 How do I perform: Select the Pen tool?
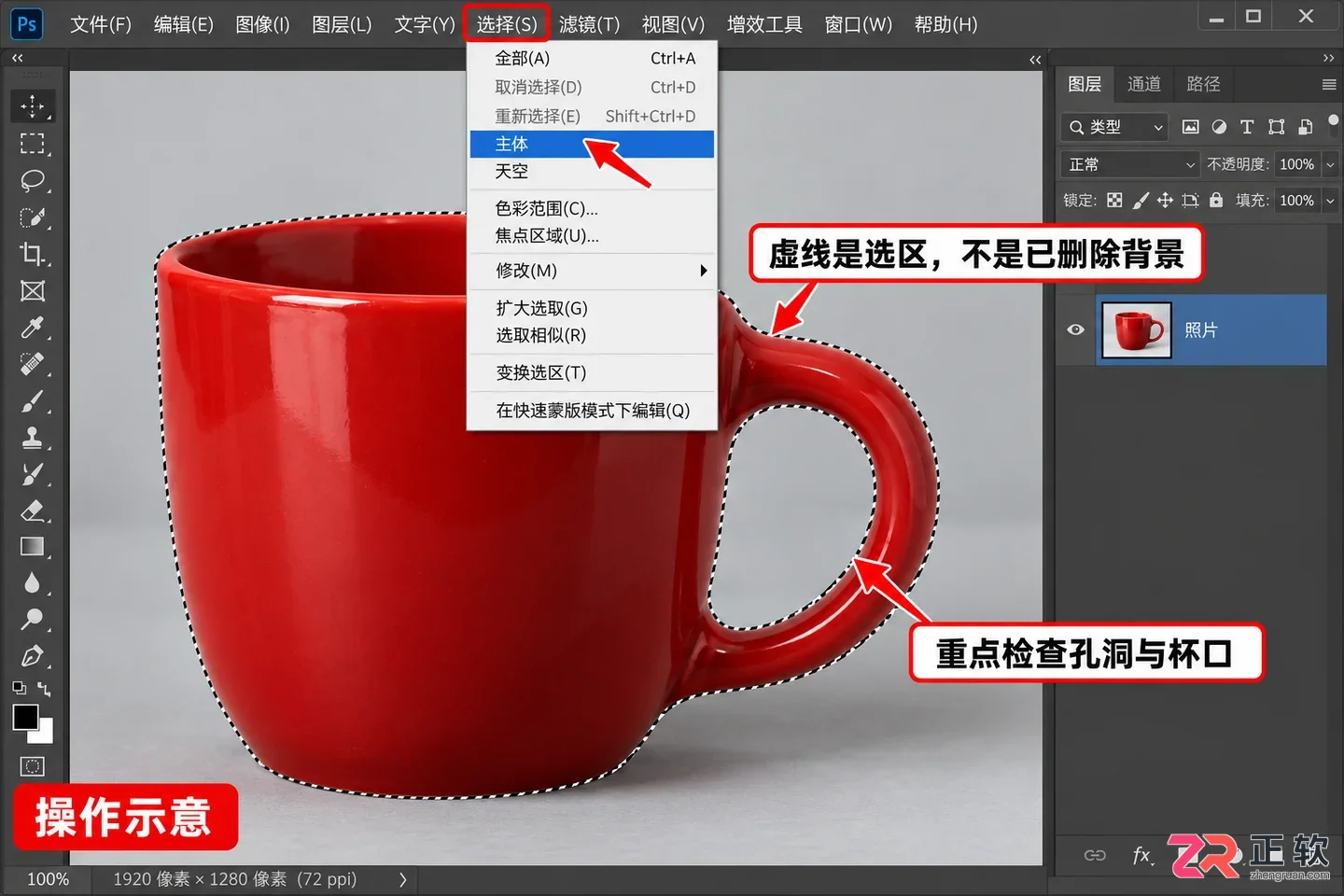click(33, 656)
